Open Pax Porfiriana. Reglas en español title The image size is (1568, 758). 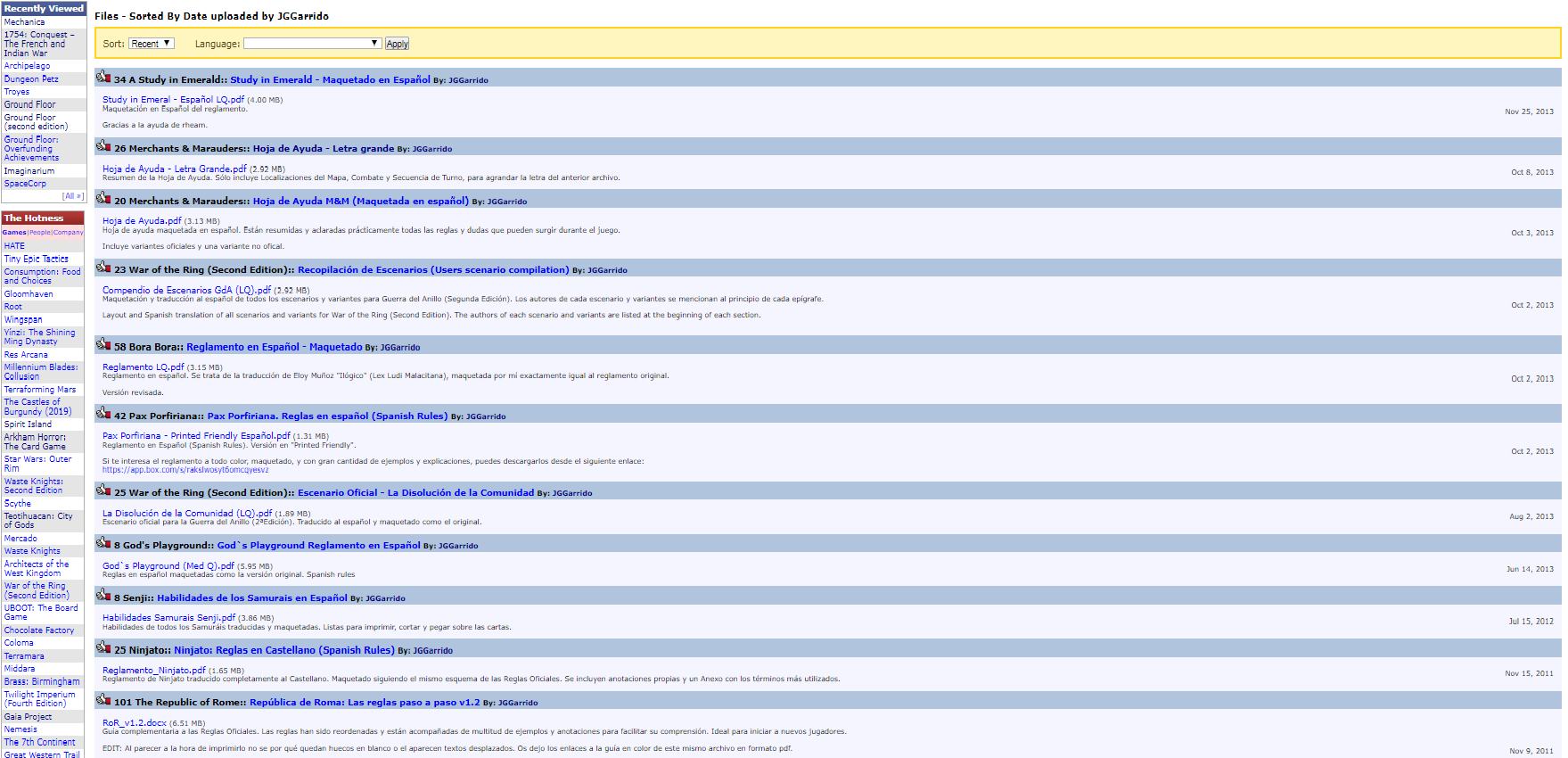point(327,416)
